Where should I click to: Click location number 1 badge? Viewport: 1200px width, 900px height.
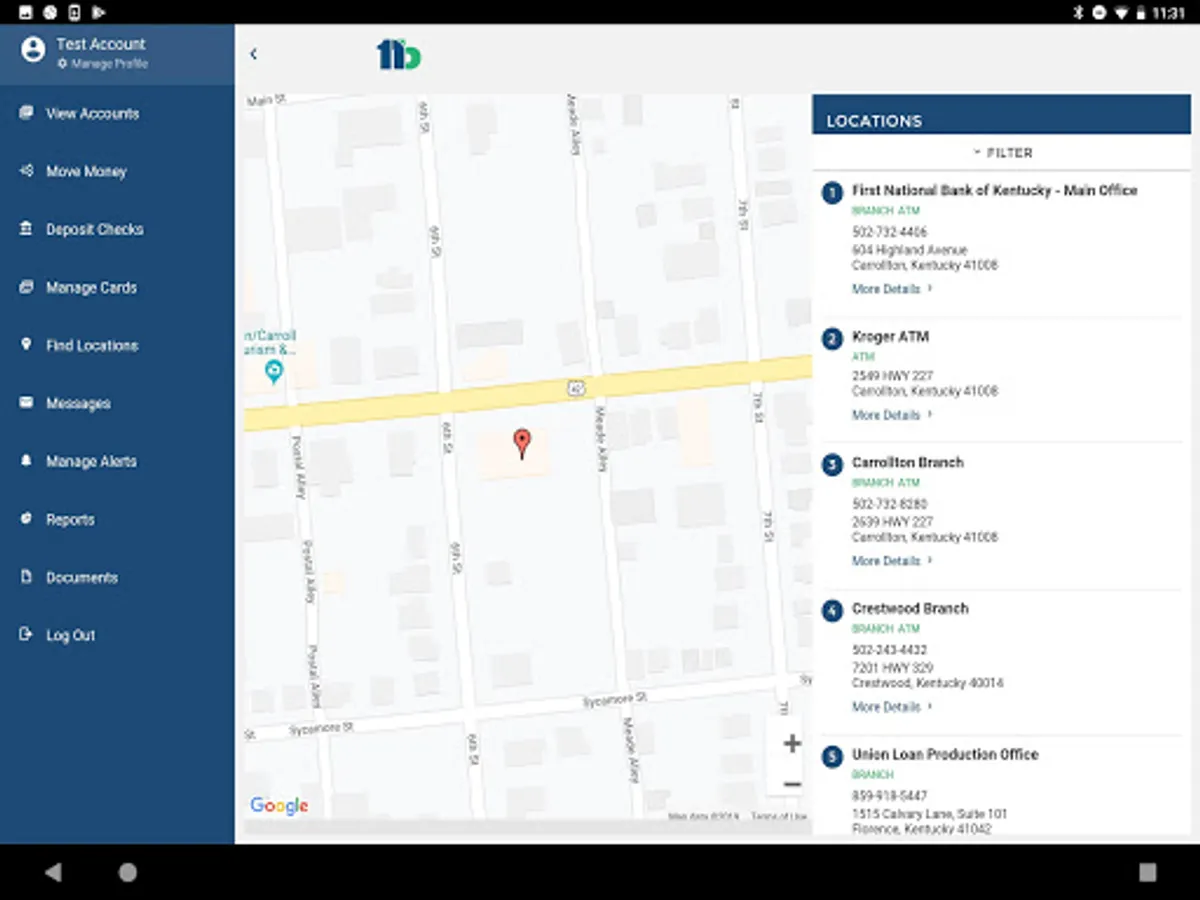click(x=832, y=192)
